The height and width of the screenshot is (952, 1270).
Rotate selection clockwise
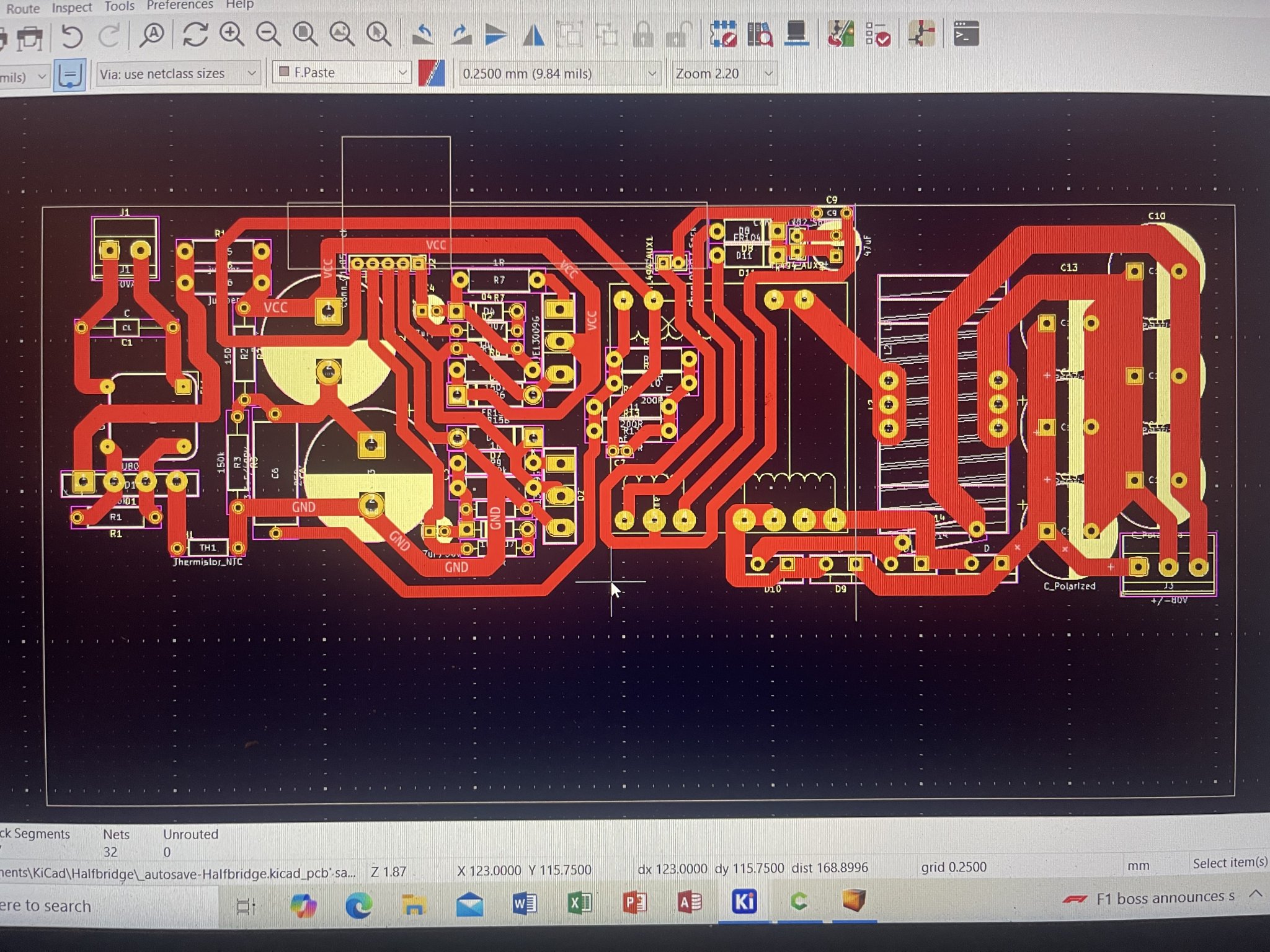pos(460,35)
